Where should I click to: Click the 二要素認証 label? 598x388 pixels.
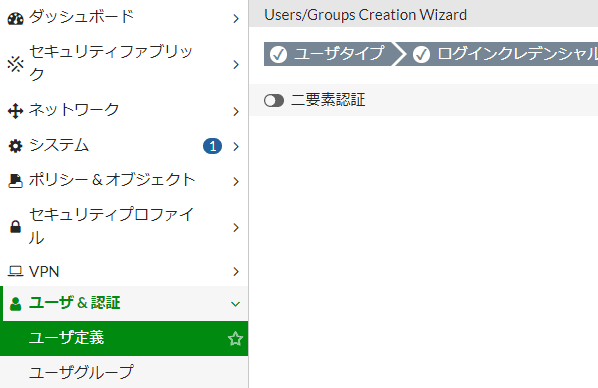[x=328, y=100]
